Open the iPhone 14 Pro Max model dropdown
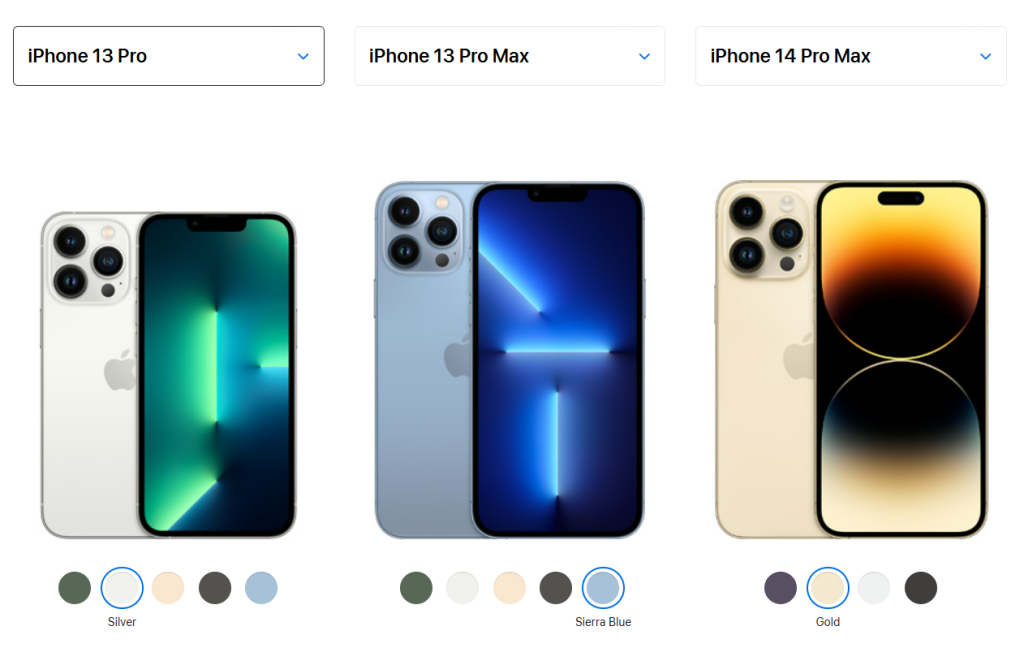Screen dimensions: 1024x652 tap(850, 56)
